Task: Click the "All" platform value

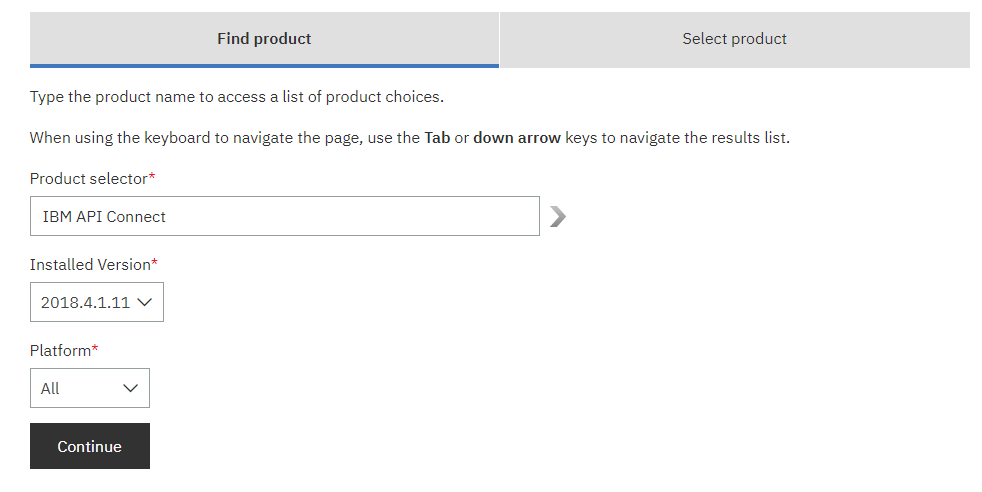Action: coord(51,388)
